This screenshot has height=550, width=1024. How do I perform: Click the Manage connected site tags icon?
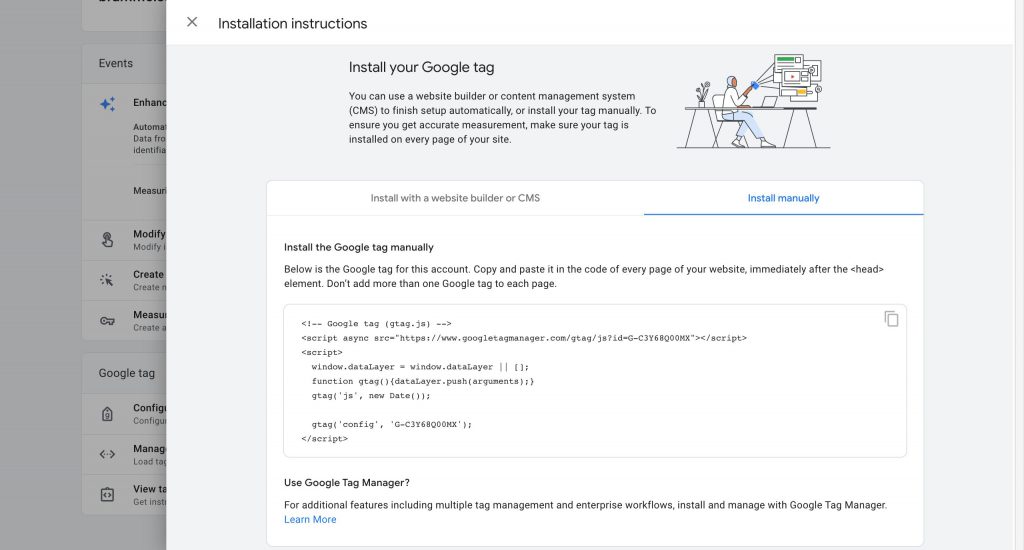(108, 454)
